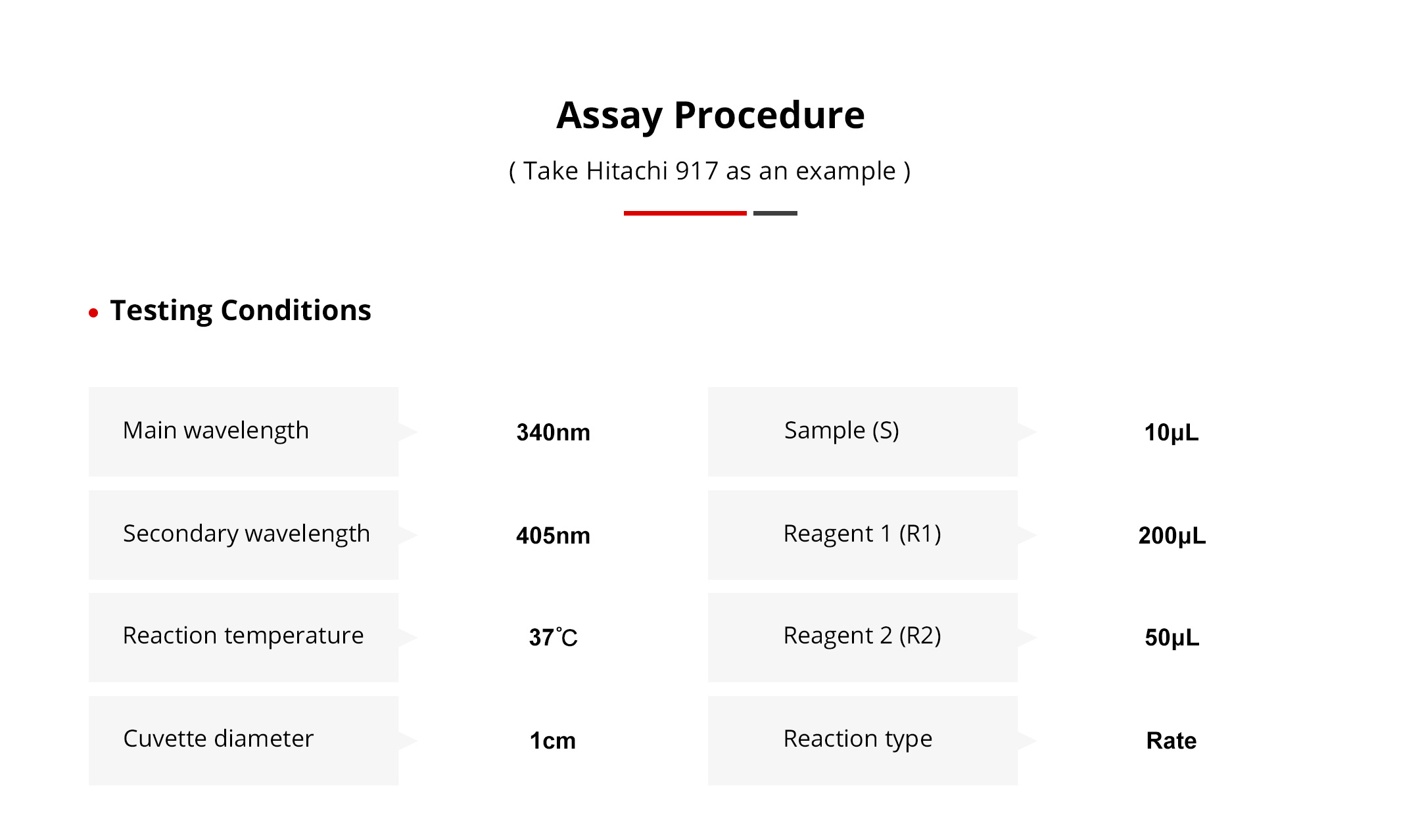Screen dimensions: 1420x840
Task: Select the Reagent 1 (R1) label cell
Action: 862,534
